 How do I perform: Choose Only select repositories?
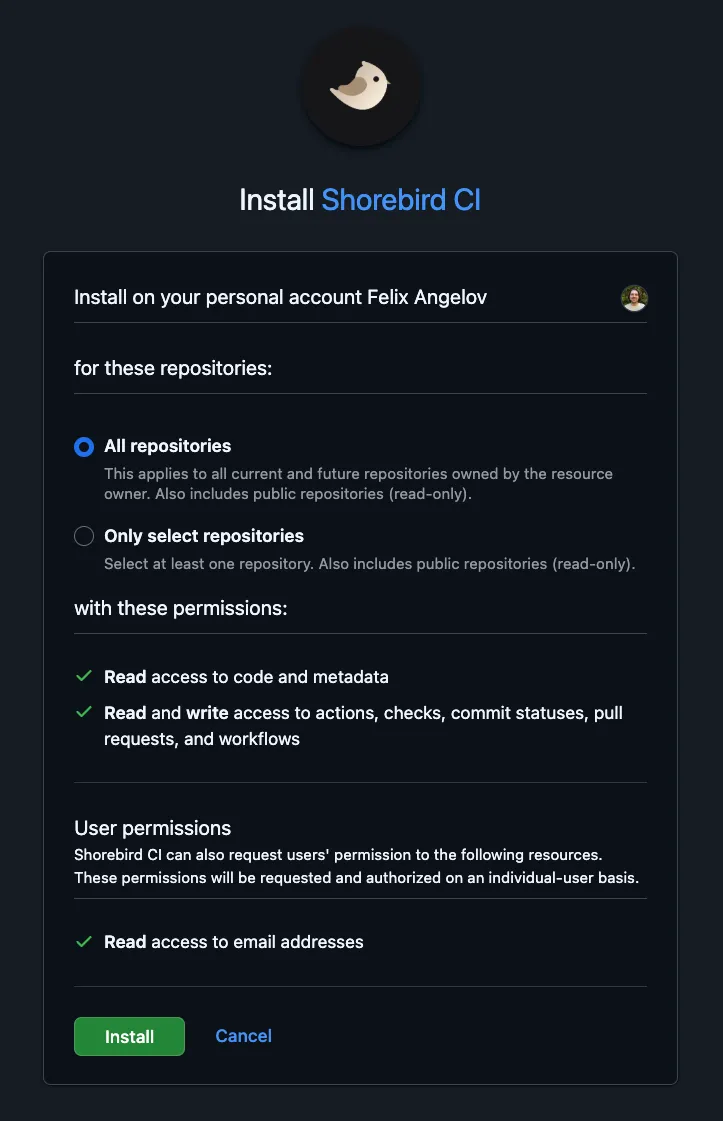[x=83, y=536]
